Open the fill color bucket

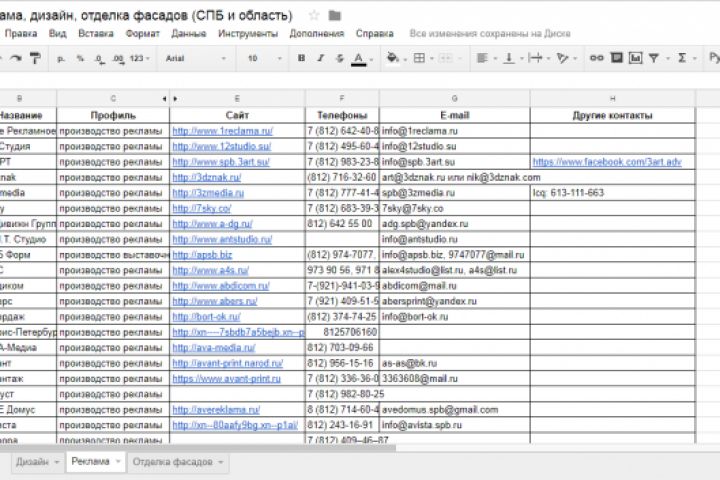393,58
